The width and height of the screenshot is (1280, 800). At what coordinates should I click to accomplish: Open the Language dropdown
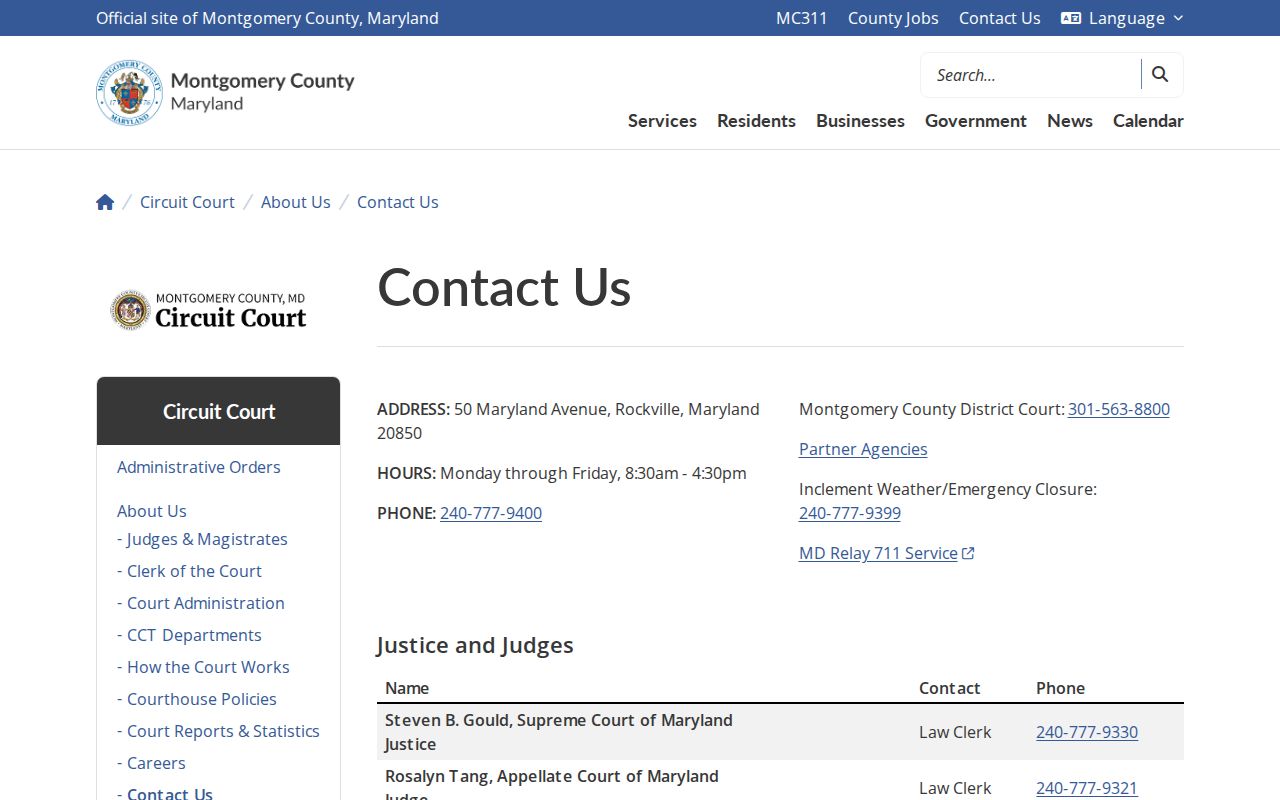coord(1122,18)
